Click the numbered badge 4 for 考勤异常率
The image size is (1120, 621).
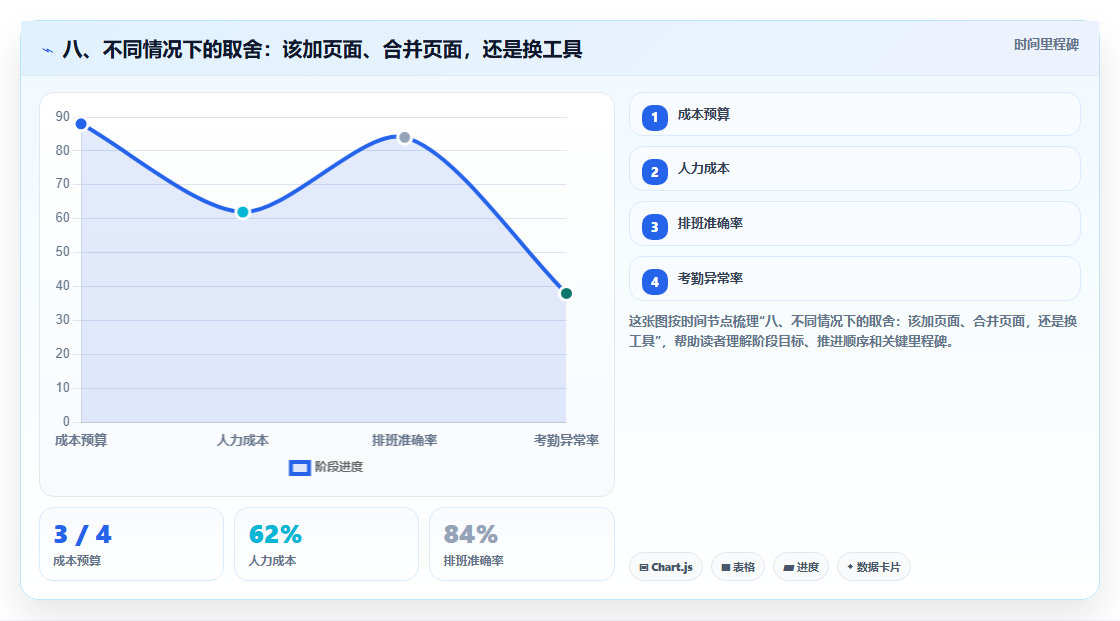pyautogui.click(x=654, y=282)
